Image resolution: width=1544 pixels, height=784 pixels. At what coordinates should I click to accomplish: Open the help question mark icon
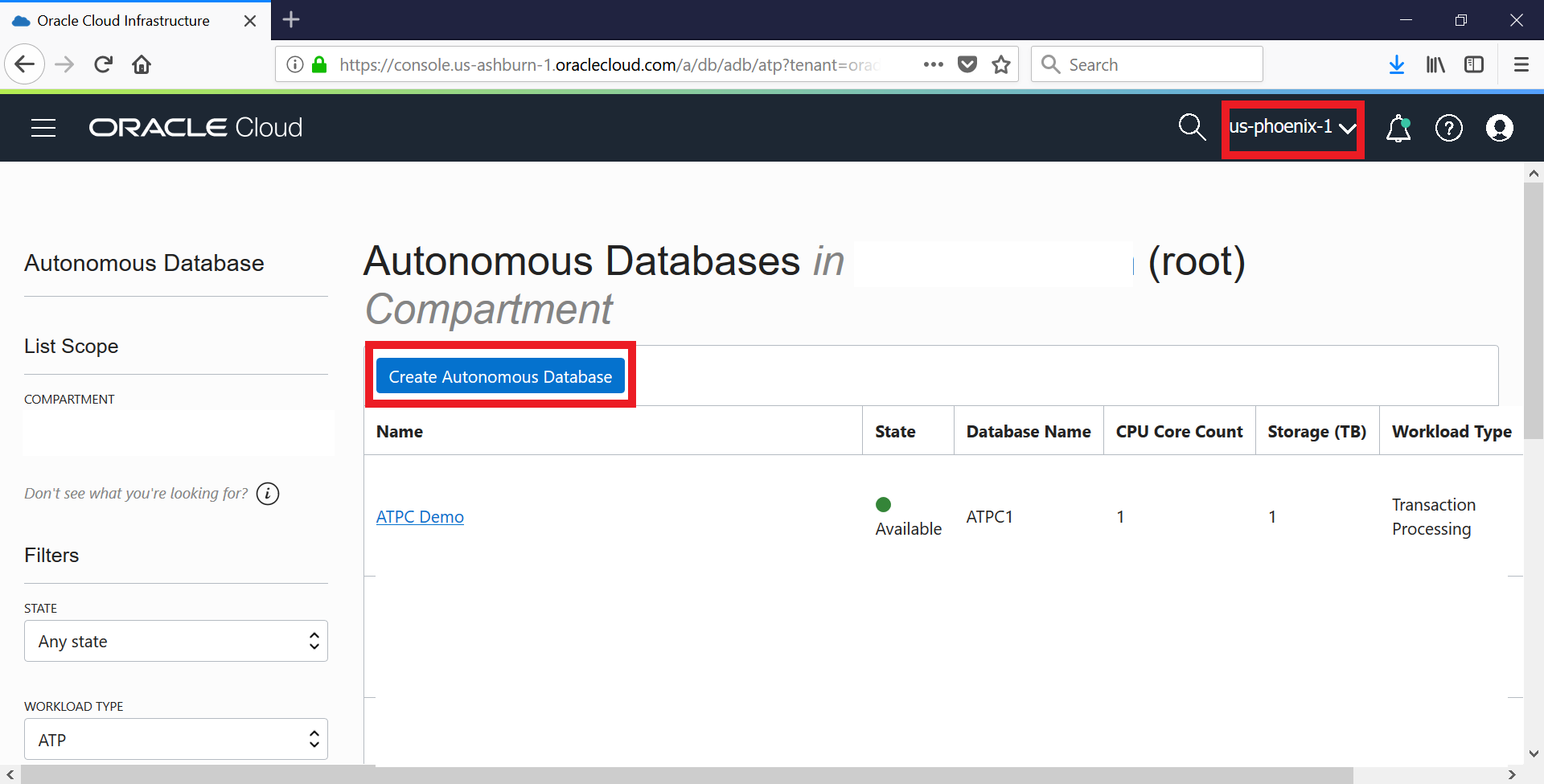click(1448, 129)
